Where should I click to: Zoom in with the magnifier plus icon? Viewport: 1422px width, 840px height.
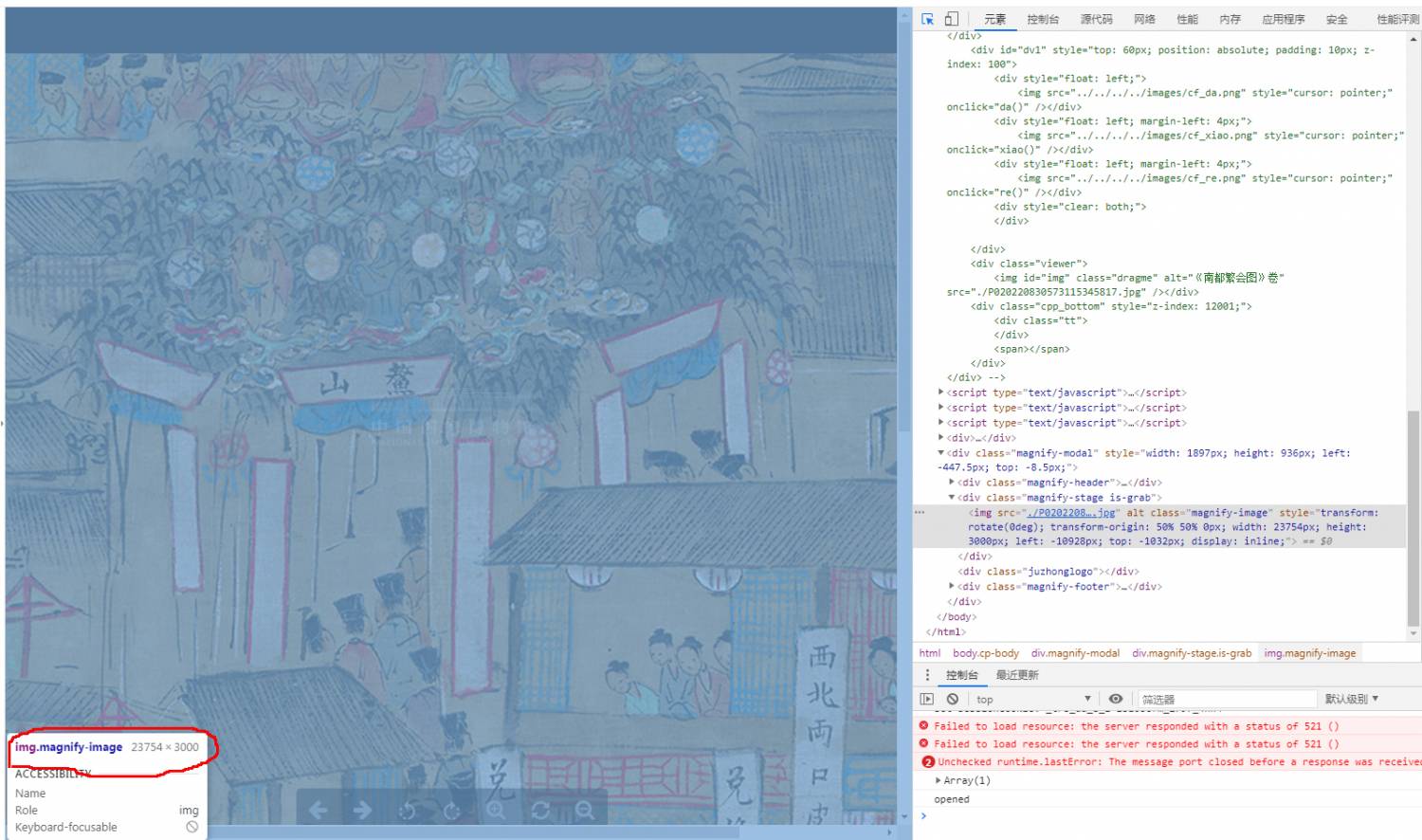496,811
